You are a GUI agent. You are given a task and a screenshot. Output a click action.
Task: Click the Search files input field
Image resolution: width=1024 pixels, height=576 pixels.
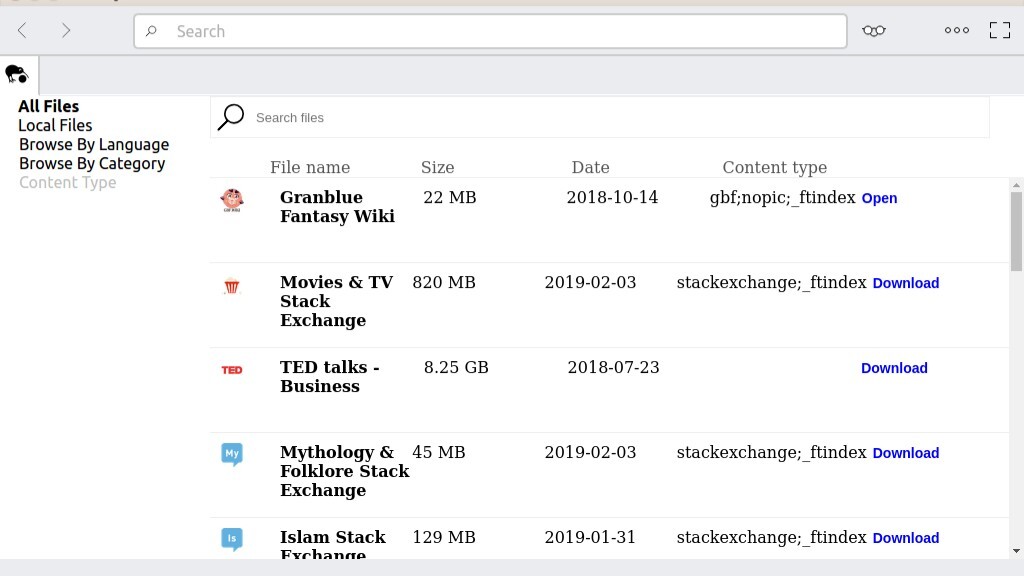(x=600, y=118)
